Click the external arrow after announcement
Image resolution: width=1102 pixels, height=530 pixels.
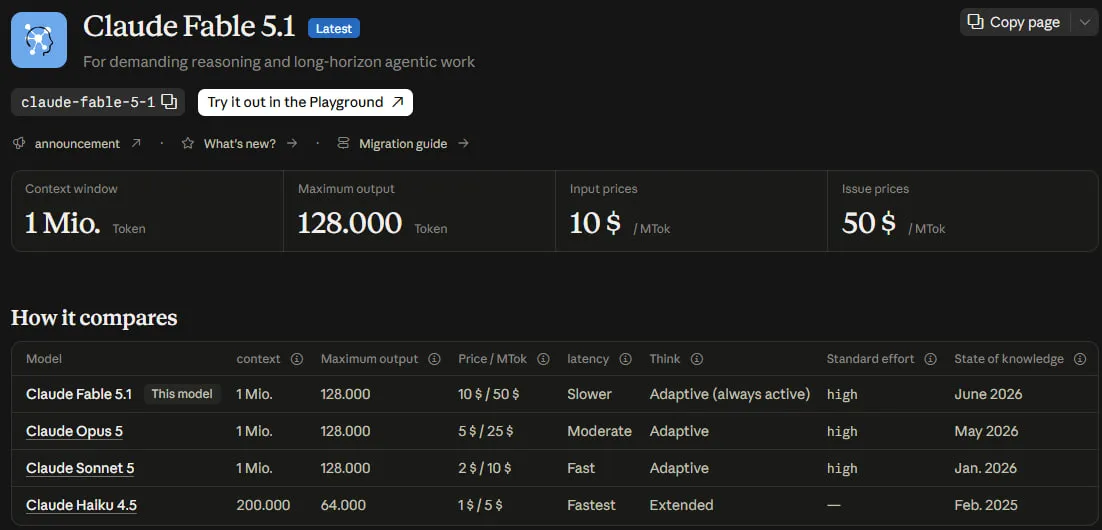pyautogui.click(x=136, y=143)
